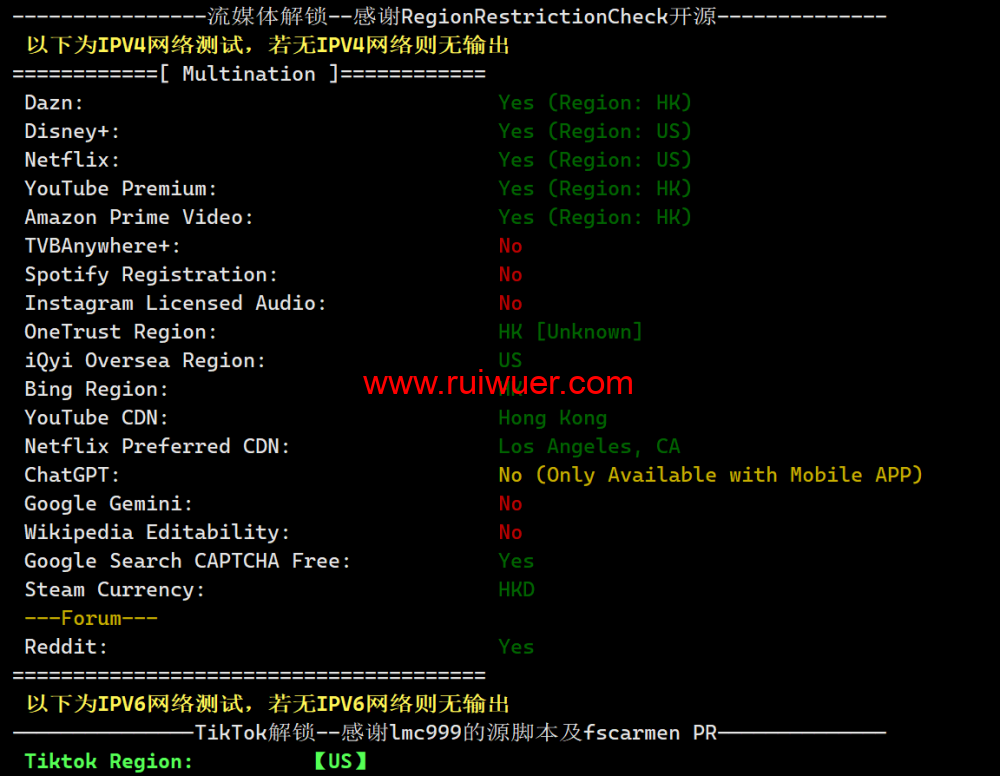The image size is (1000, 776).
Task: Click No next to Instagram Licensed Audio
Action: pyautogui.click(x=510, y=304)
